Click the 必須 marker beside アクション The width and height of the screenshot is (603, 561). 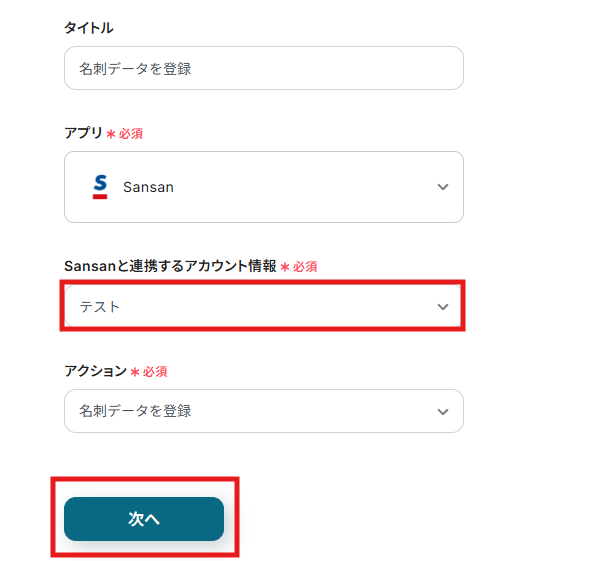click(155, 371)
